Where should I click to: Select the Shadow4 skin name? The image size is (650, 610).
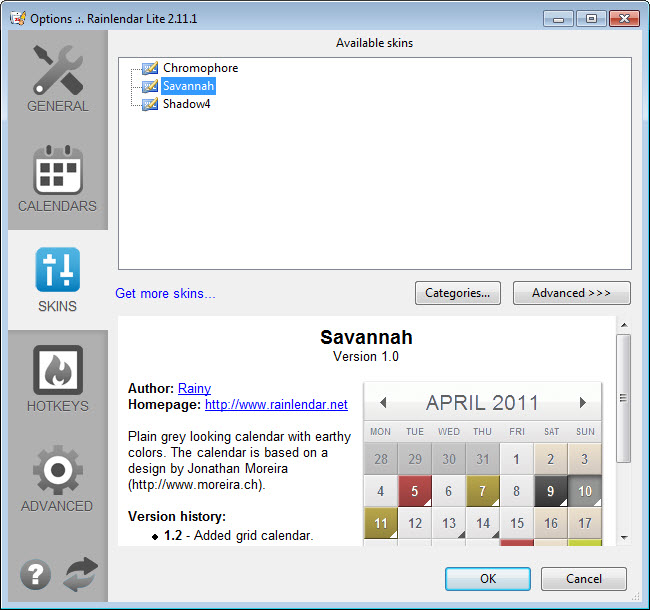coord(187,104)
